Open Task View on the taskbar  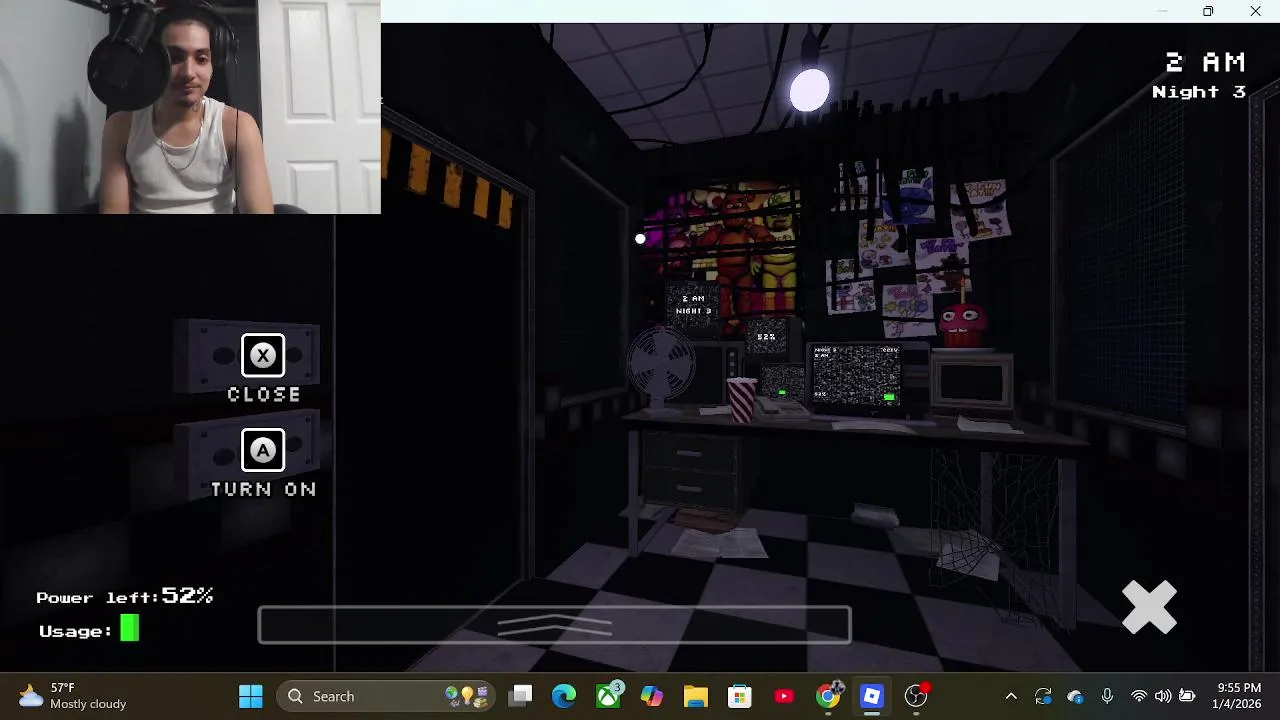521,696
